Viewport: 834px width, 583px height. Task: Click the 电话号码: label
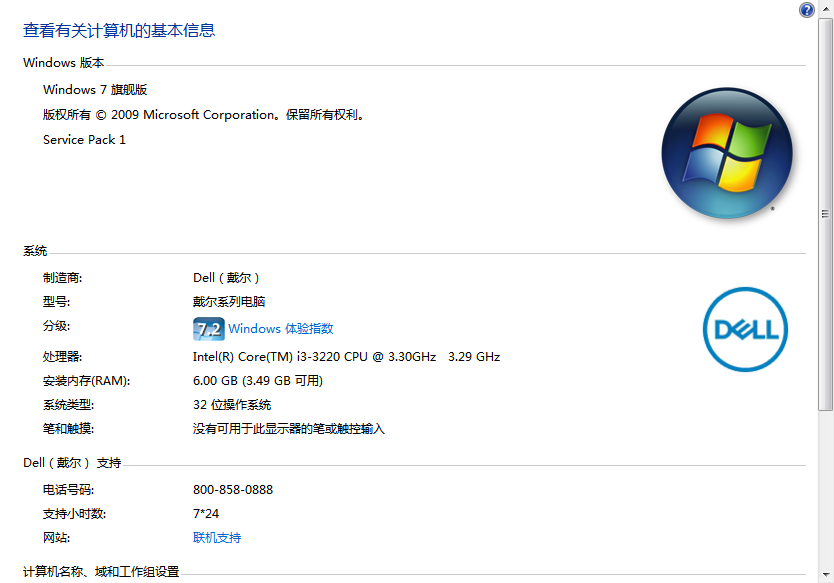pyautogui.click(x=69, y=490)
